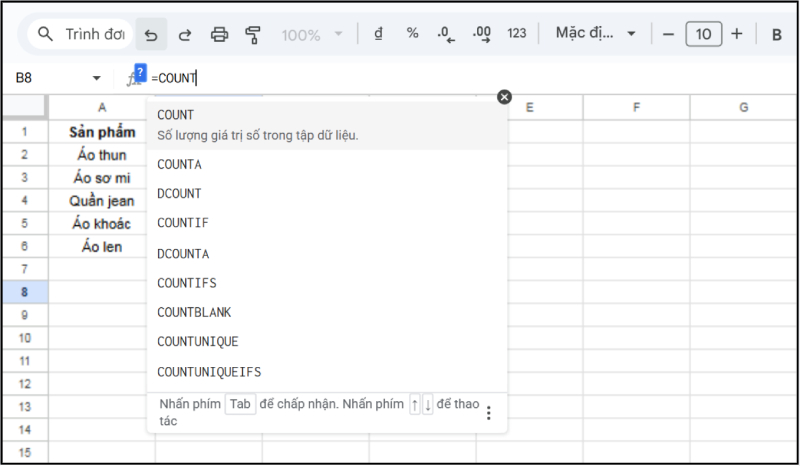800x466 pixels.
Task: Select cell containing Áo khoác
Action: pyautogui.click(x=102, y=224)
